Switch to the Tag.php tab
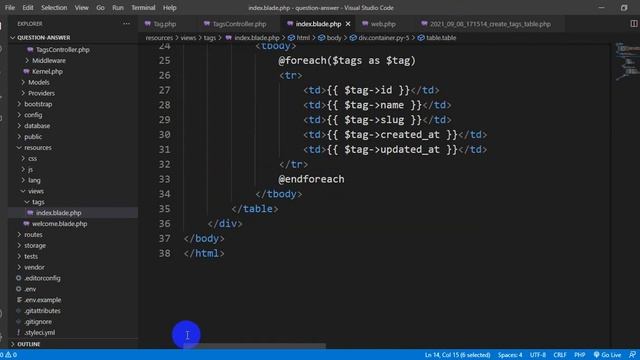The image size is (640, 360). (x=164, y=24)
